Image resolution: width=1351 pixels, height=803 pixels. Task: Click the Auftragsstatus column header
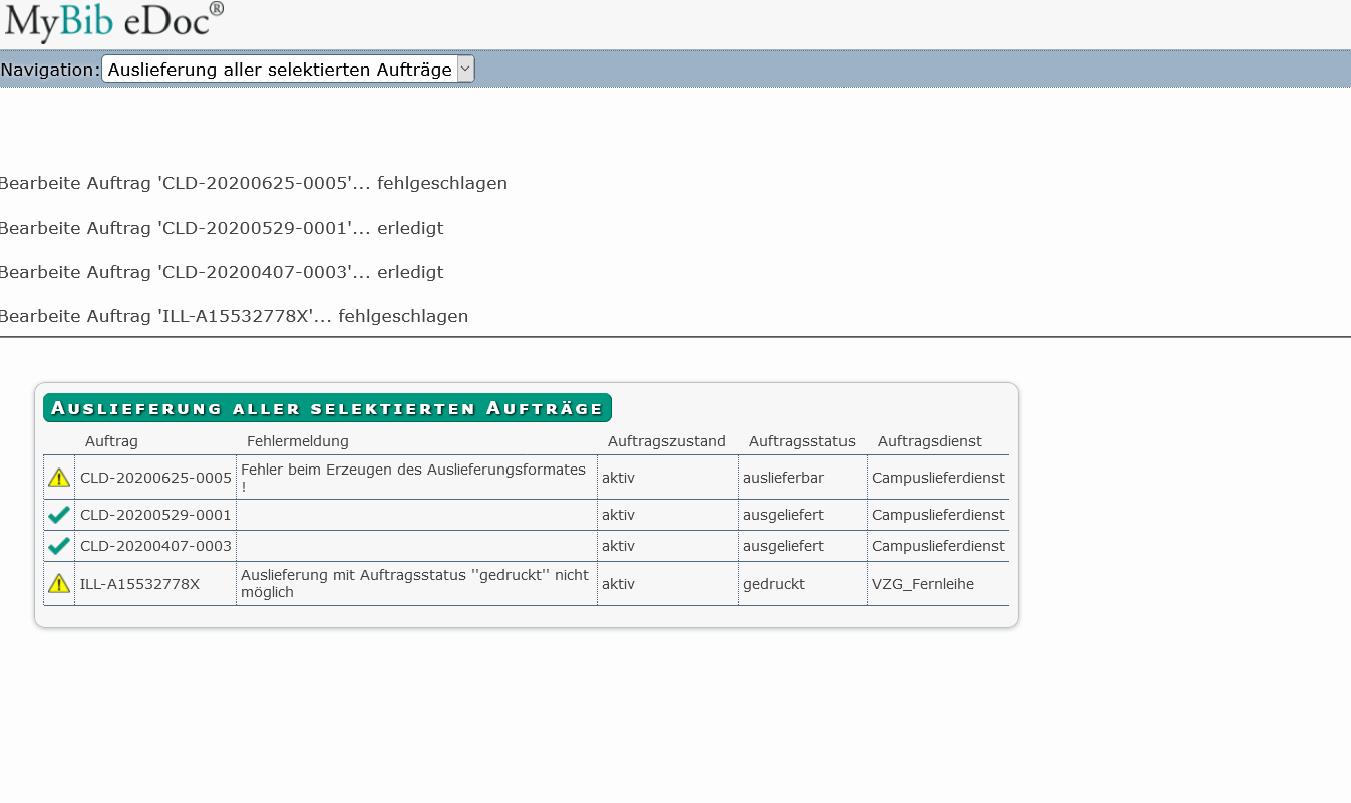(802, 441)
